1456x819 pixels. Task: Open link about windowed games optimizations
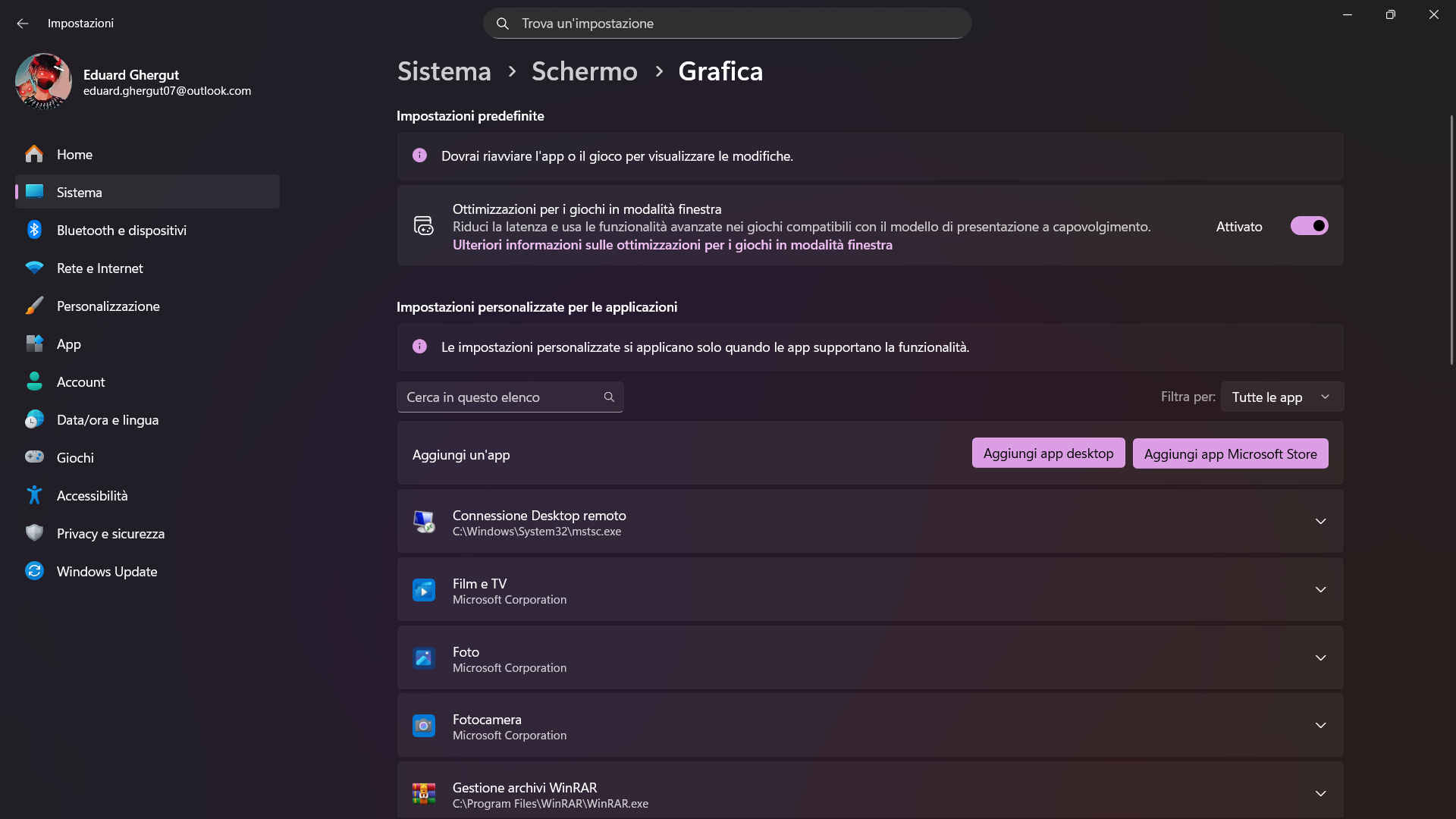pos(673,245)
